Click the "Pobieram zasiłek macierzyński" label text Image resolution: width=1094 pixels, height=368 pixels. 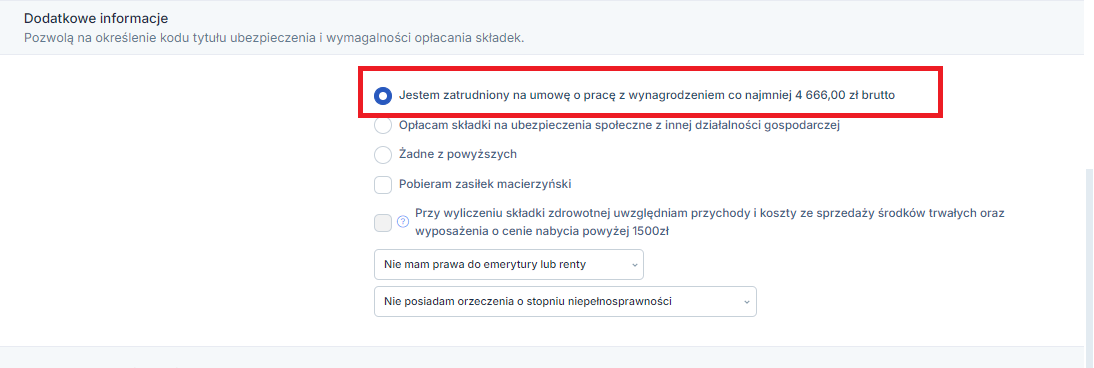pos(485,185)
